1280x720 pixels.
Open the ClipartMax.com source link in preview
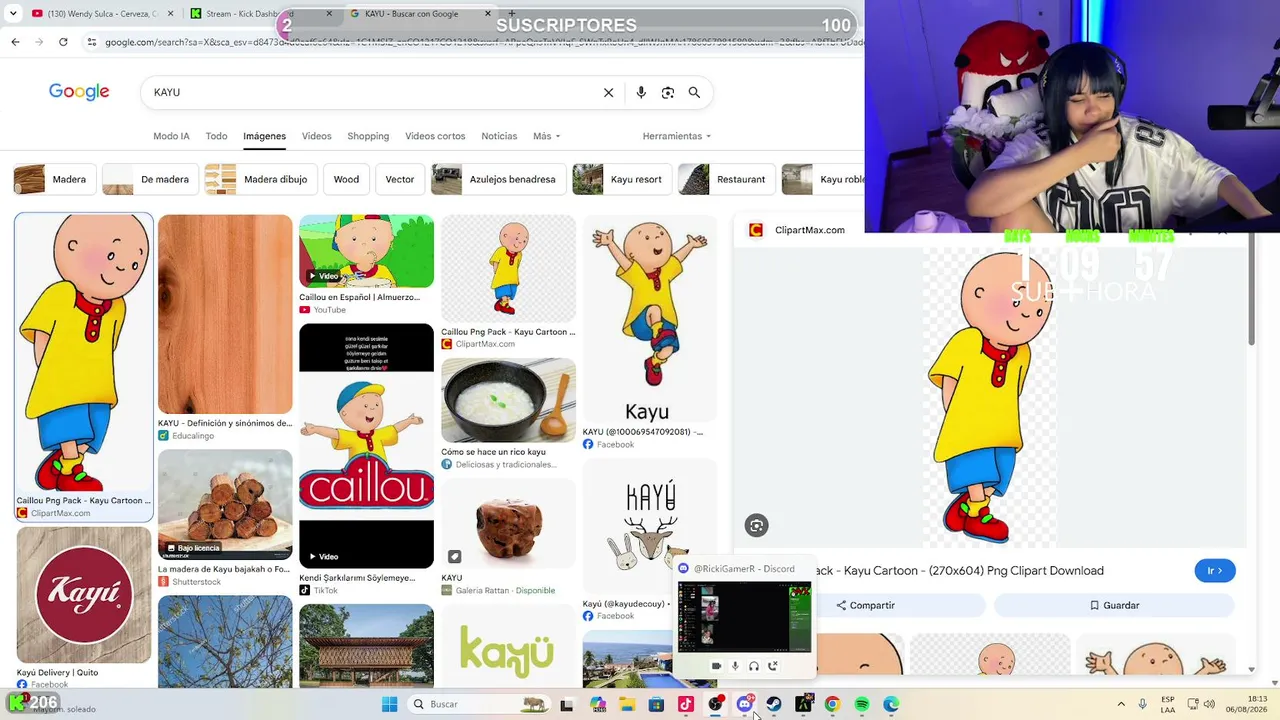pos(809,230)
